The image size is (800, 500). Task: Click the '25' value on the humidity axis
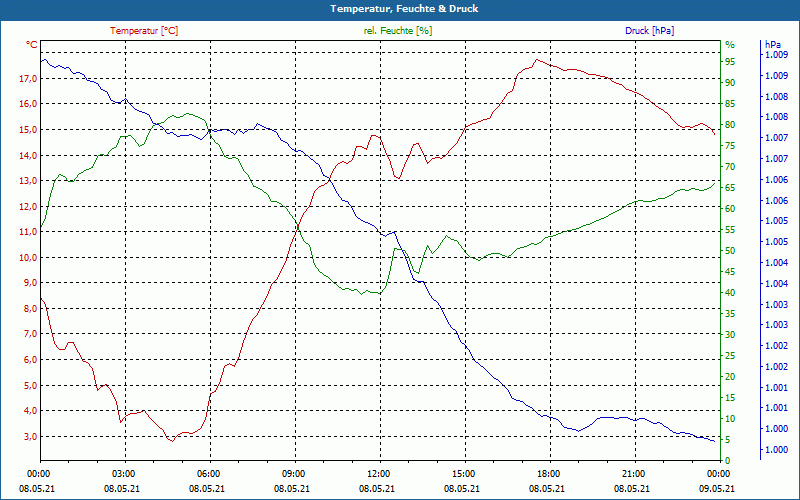[730, 356]
